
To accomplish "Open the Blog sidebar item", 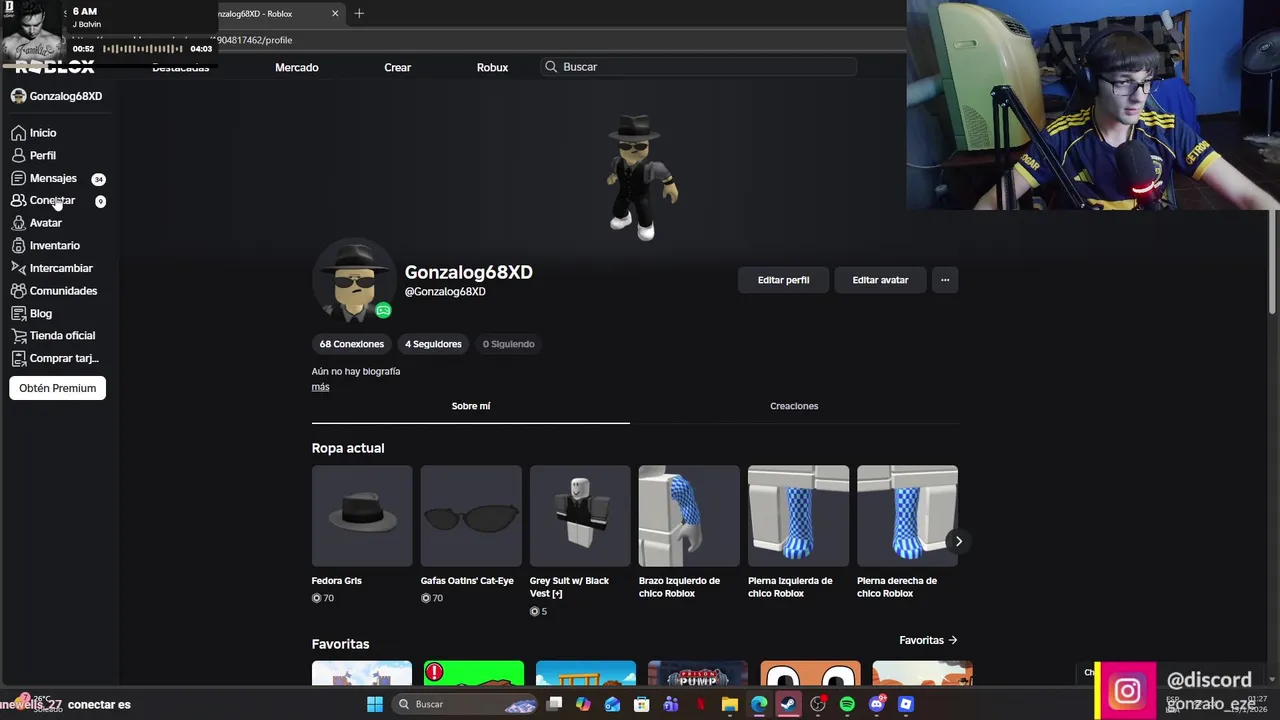I will [x=40, y=313].
